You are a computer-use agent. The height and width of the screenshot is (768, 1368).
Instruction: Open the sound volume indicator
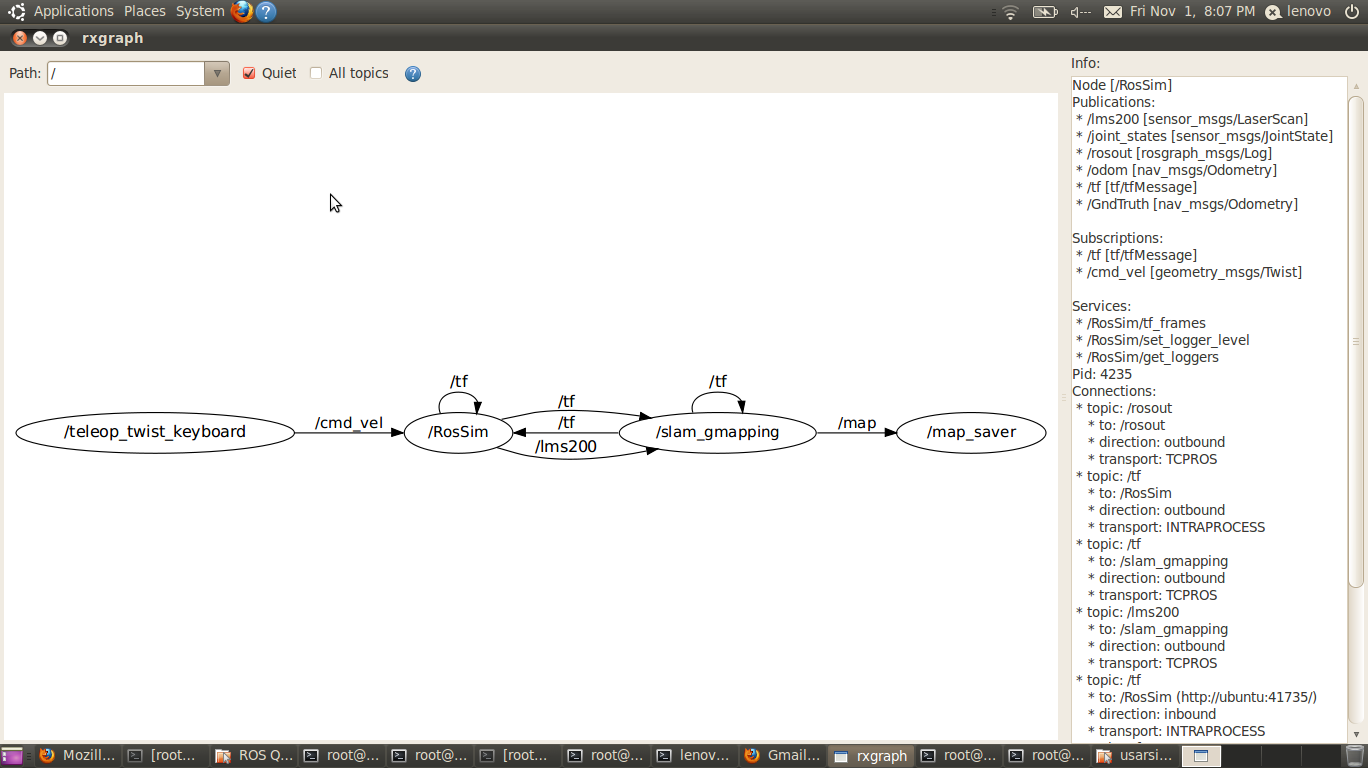pos(1081,12)
